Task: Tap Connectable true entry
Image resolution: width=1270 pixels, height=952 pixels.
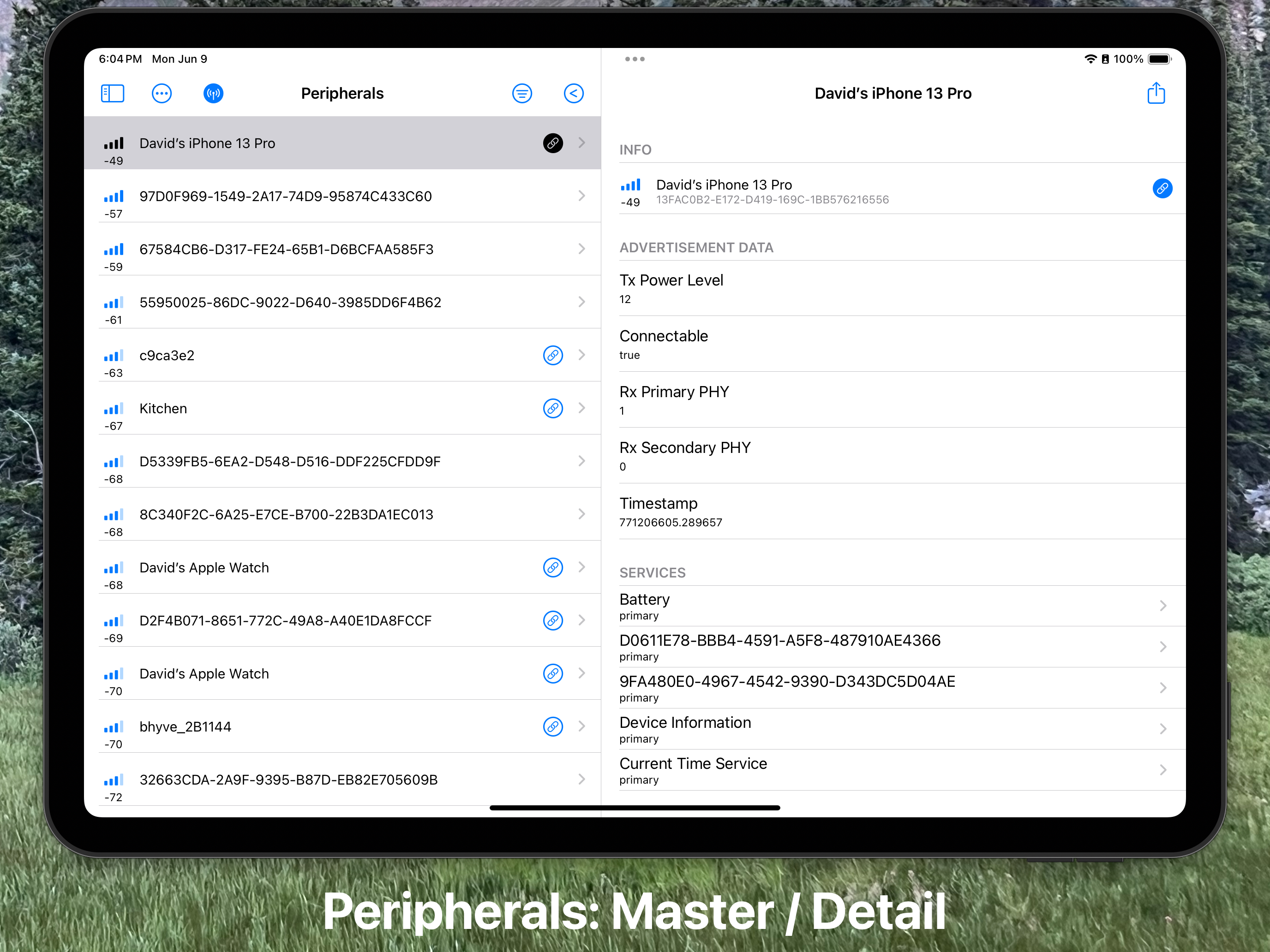Action: tap(902, 344)
